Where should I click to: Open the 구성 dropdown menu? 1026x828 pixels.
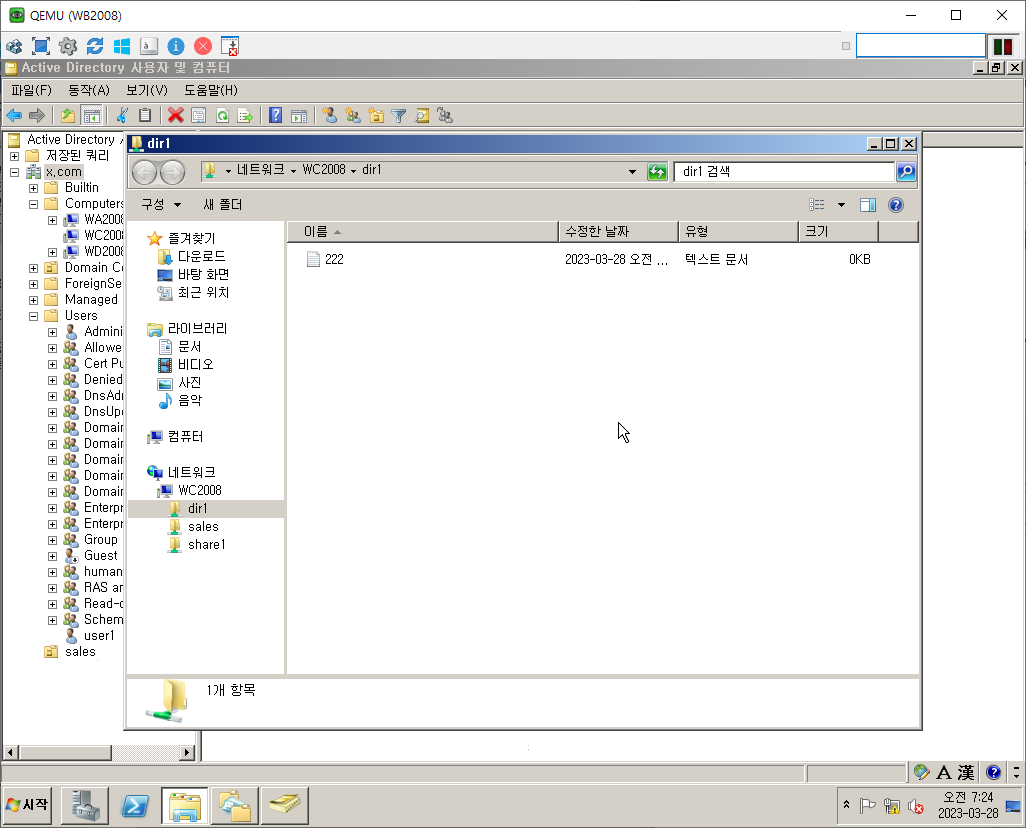(x=161, y=205)
